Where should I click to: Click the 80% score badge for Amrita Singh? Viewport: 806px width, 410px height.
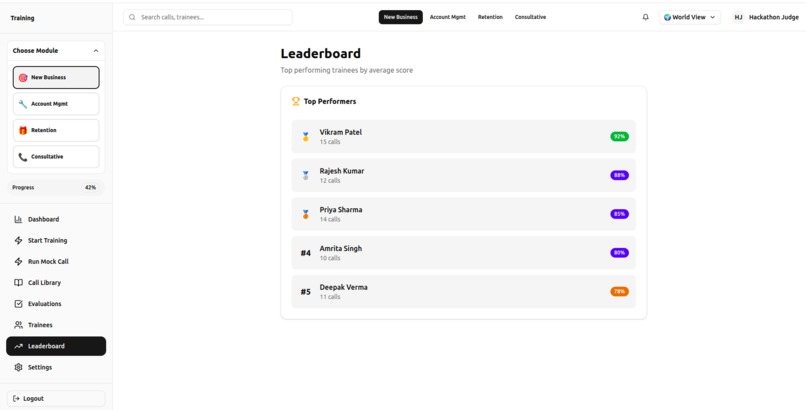(x=619, y=253)
